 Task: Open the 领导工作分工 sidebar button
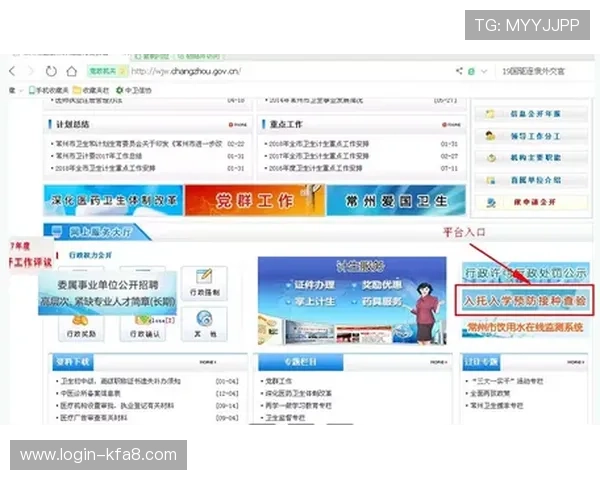pos(531,136)
